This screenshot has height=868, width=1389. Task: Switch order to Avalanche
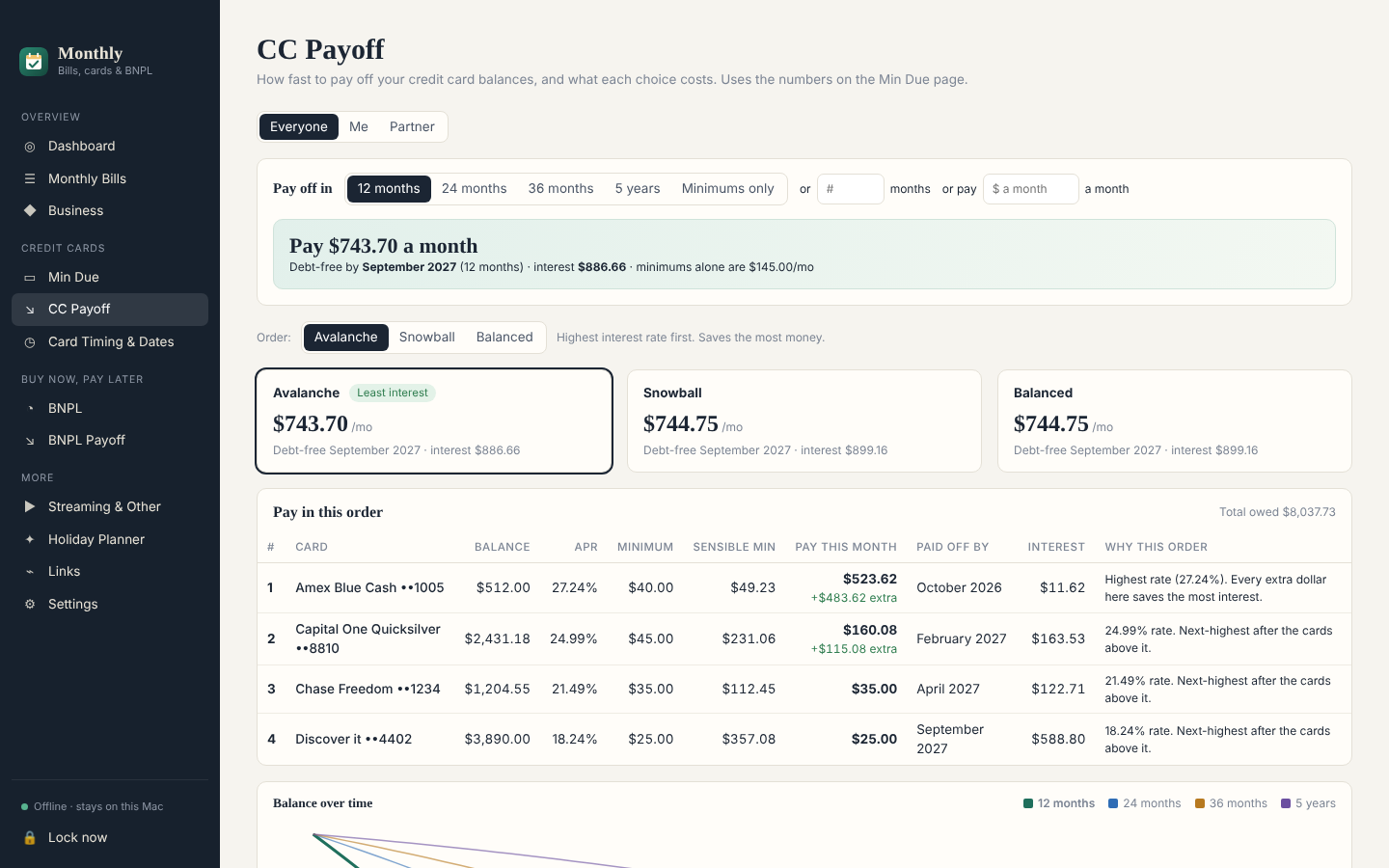[x=346, y=337]
